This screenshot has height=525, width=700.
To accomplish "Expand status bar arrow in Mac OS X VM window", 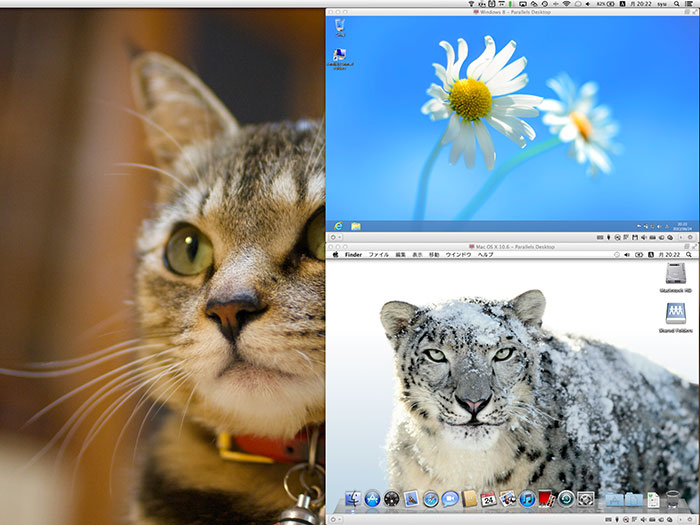I will [680, 519].
